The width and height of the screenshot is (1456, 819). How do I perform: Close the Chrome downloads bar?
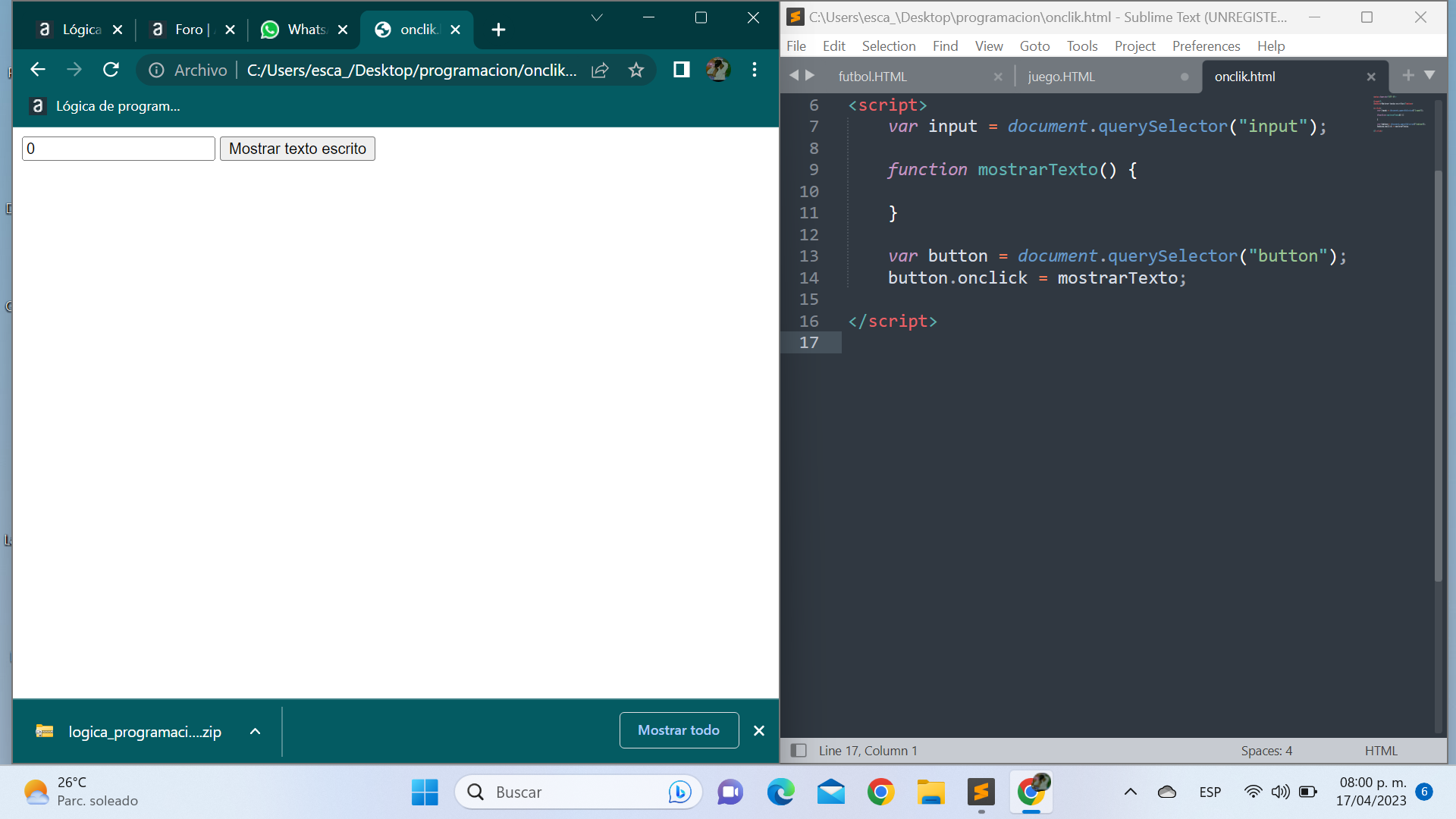(x=759, y=730)
